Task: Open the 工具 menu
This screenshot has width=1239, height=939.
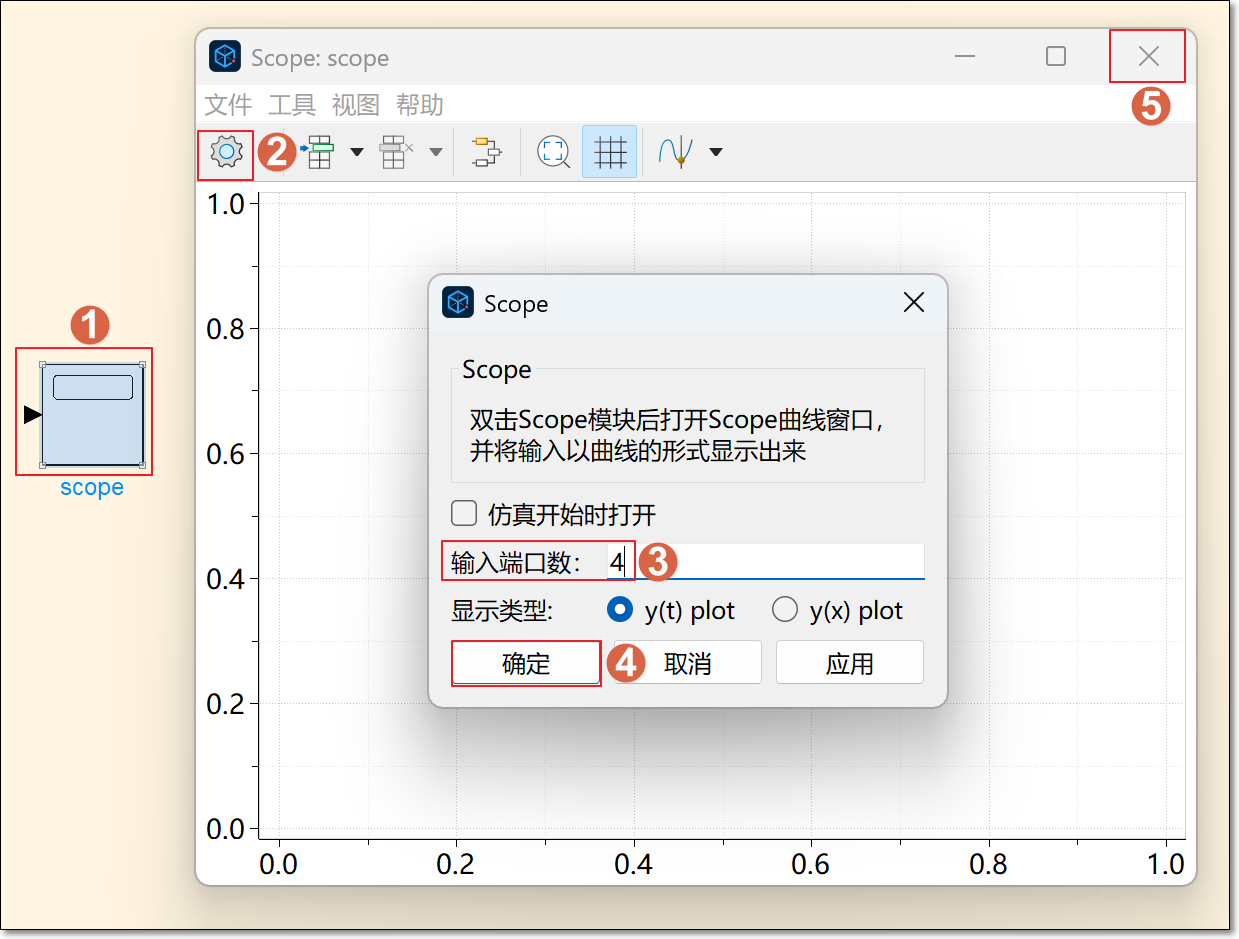Action: coord(292,105)
